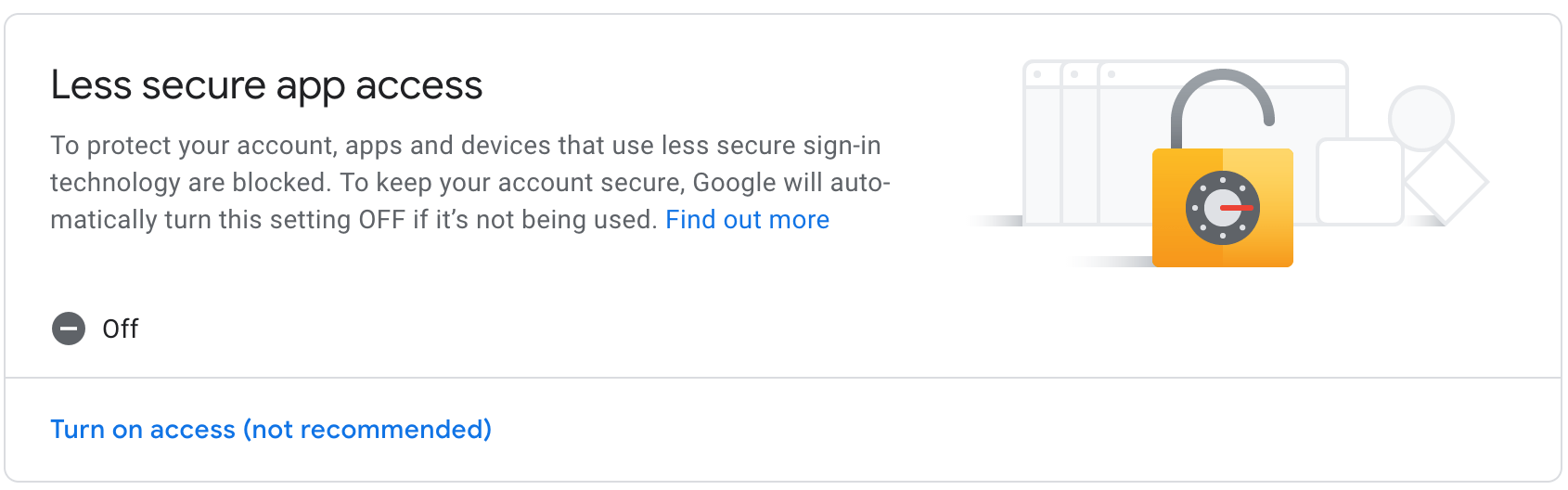Click the diamond shape in the illustration
The image size is (1568, 490).
[1447, 183]
